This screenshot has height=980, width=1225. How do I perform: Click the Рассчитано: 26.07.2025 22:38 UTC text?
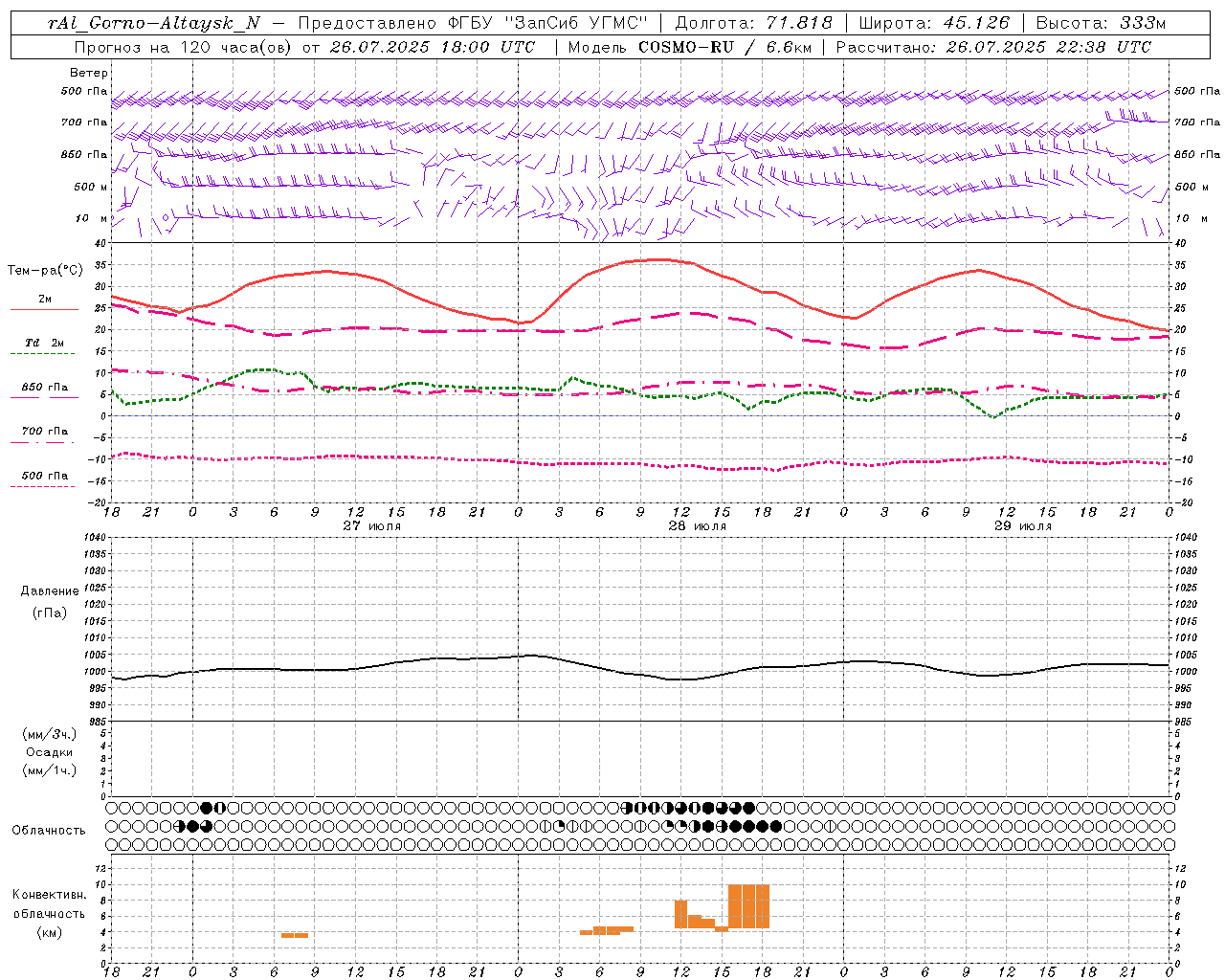point(993,47)
